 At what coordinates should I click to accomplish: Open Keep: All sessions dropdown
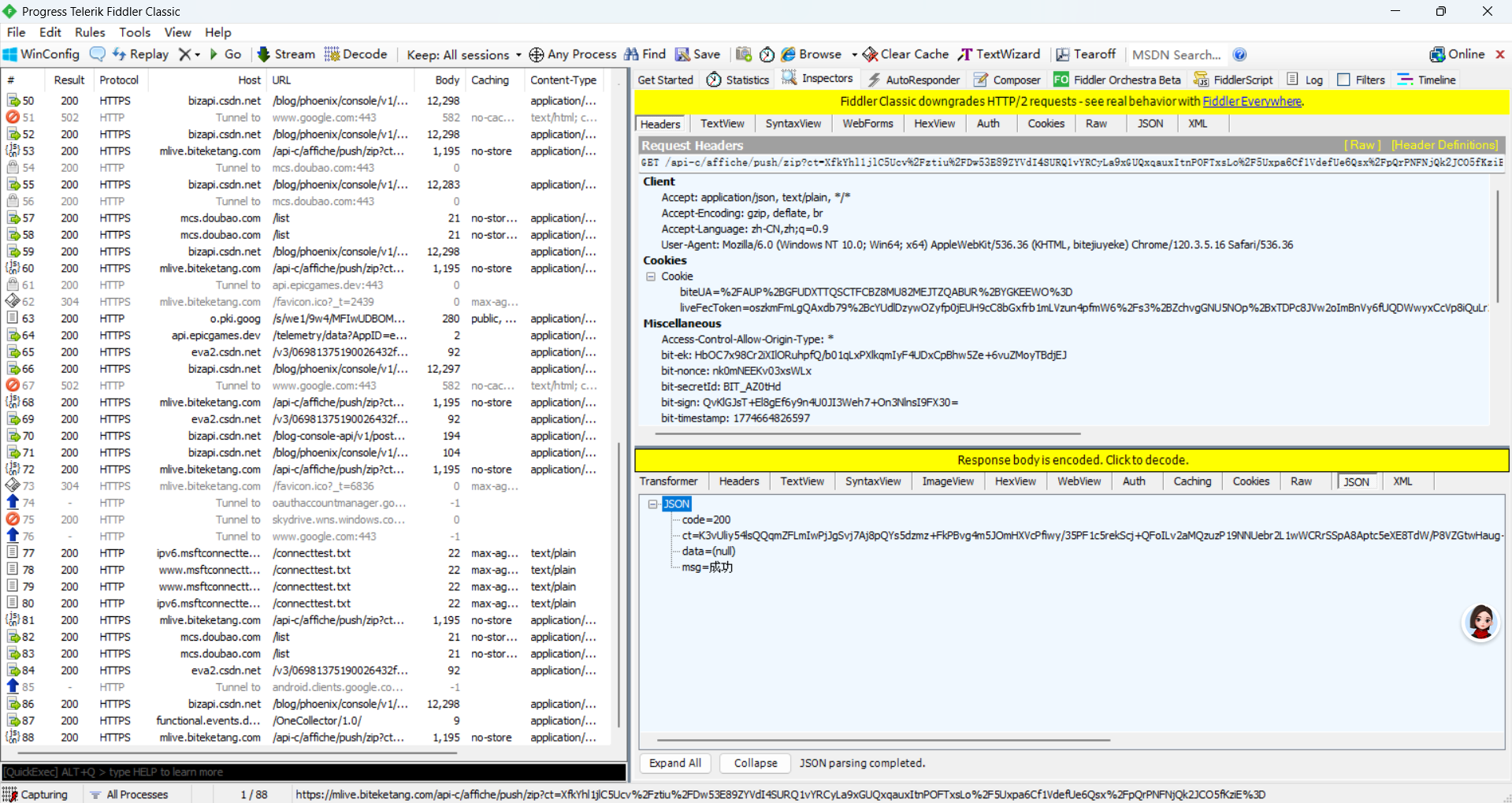(464, 54)
